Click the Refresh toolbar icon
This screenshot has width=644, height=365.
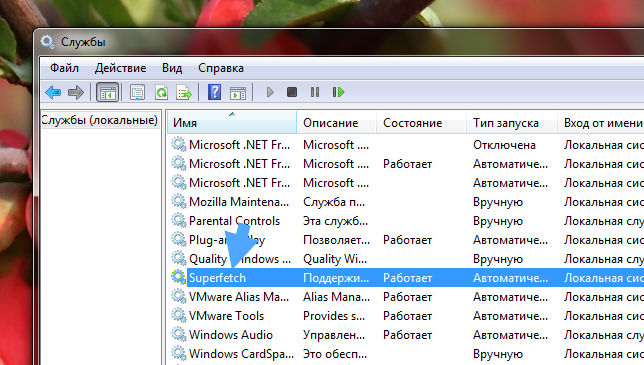pyautogui.click(x=161, y=92)
